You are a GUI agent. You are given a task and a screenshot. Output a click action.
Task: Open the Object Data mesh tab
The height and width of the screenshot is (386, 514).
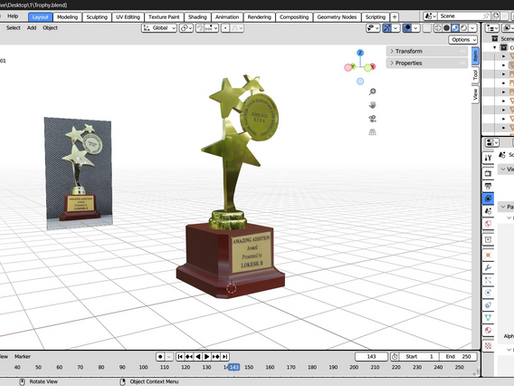coord(488,318)
